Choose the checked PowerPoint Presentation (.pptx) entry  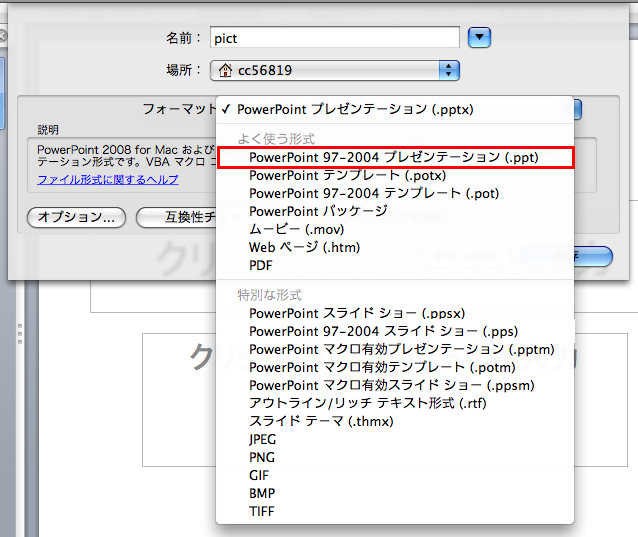[x=395, y=109]
